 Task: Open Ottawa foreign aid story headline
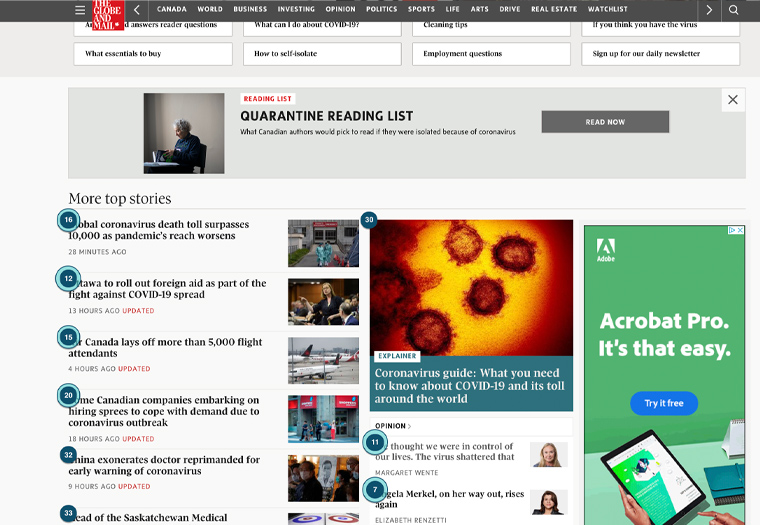tap(167, 289)
